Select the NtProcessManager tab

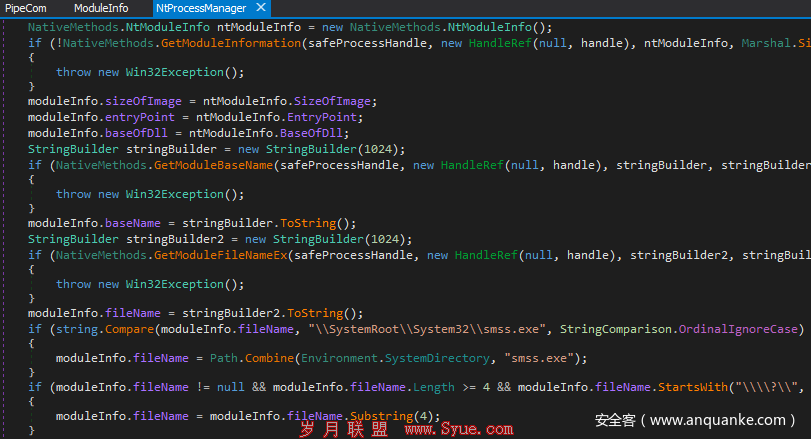pos(201,8)
